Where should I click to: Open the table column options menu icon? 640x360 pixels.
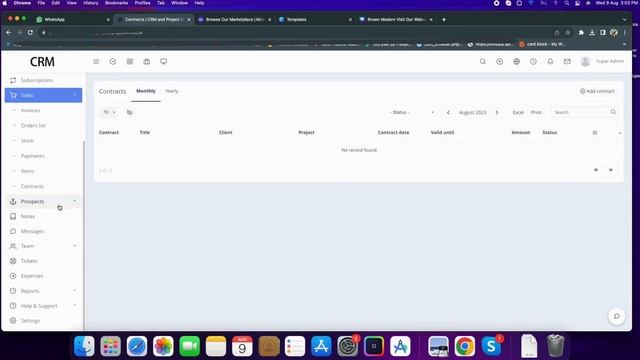(x=595, y=133)
